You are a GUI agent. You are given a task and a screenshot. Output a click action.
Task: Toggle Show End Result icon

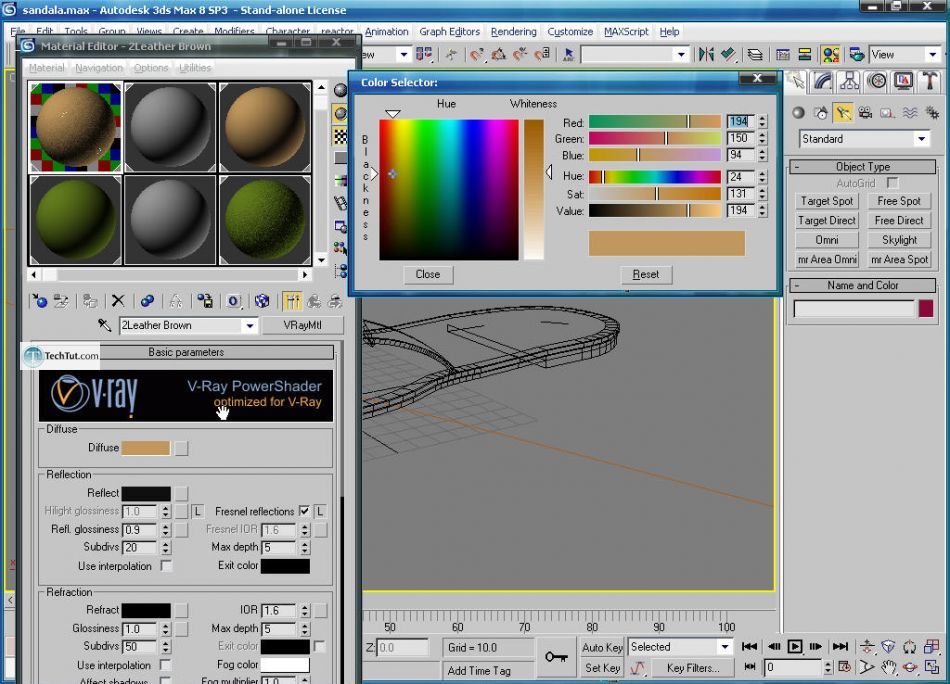coord(292,300)
